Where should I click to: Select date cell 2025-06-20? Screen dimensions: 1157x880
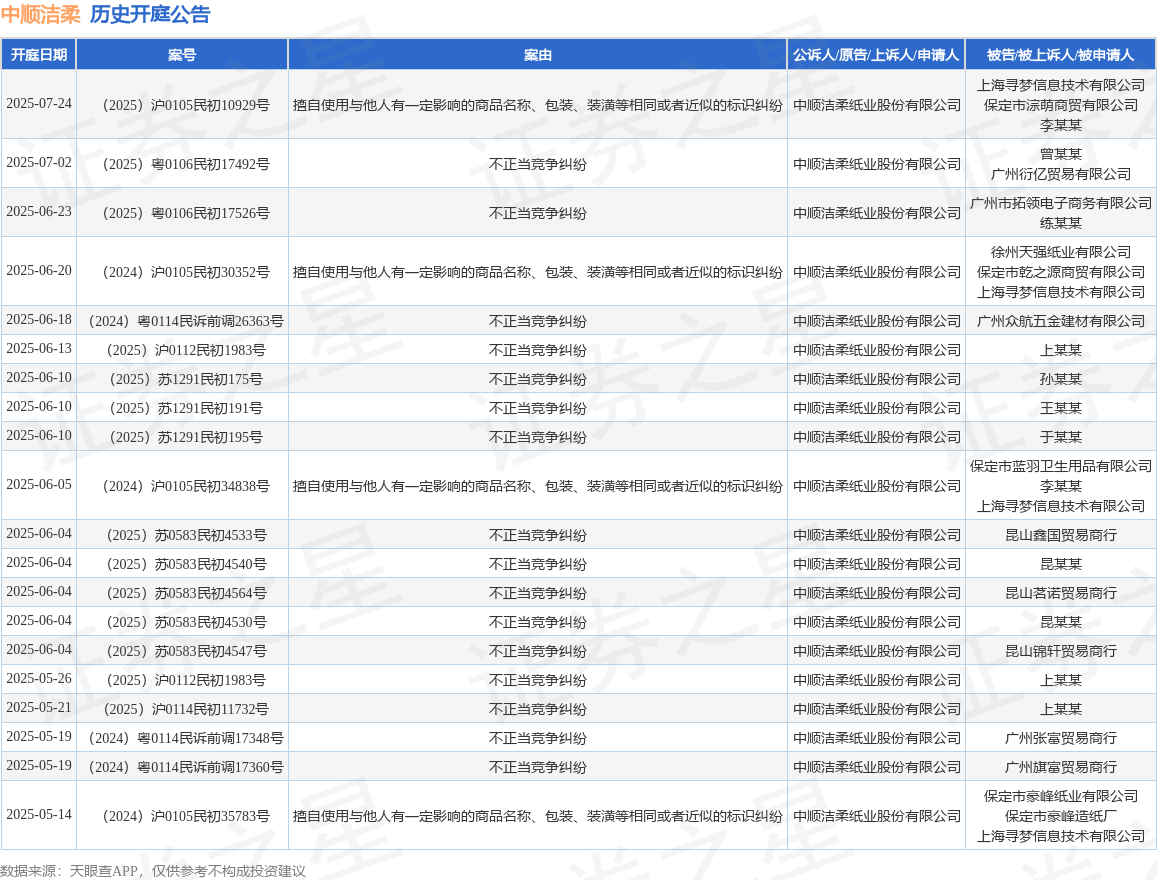pos(39,271)
